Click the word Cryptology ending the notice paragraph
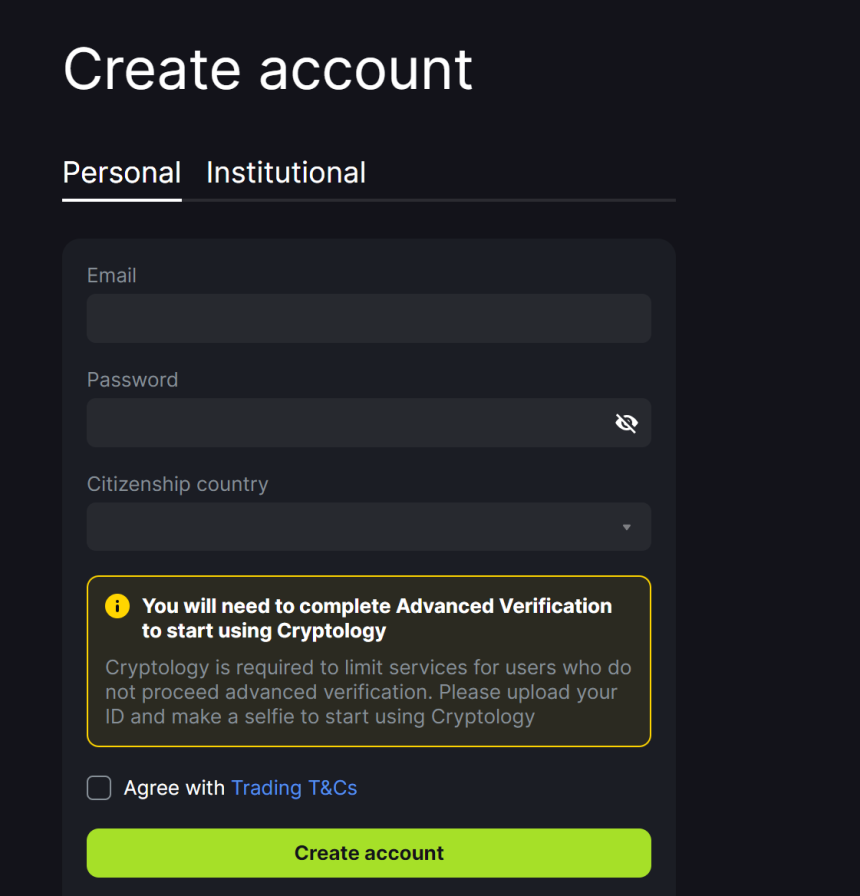The height and width of the screenshot is (896, 860). click(x=483, y=716)
